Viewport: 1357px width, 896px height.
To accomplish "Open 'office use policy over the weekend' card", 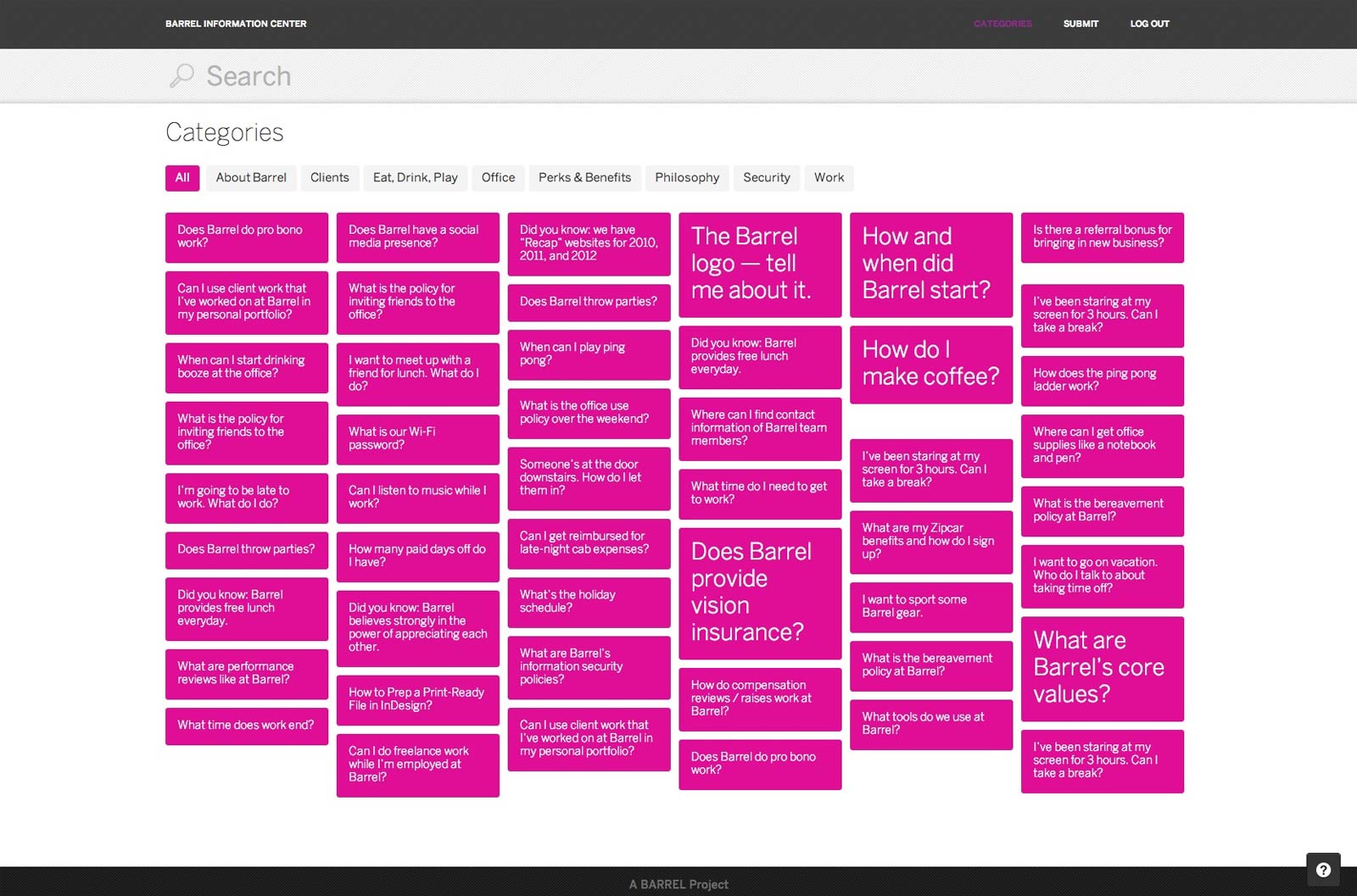I will (589, 413).
